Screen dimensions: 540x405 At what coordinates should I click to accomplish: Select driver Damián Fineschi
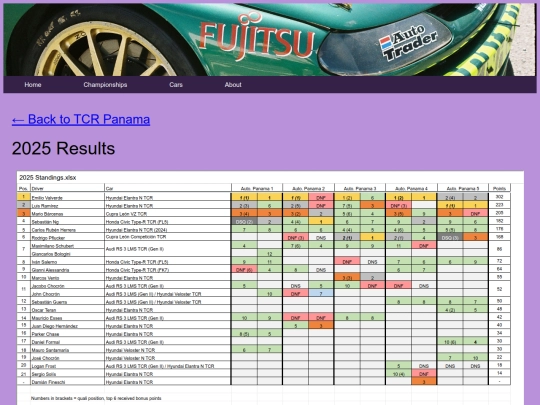tap(48, 382)
